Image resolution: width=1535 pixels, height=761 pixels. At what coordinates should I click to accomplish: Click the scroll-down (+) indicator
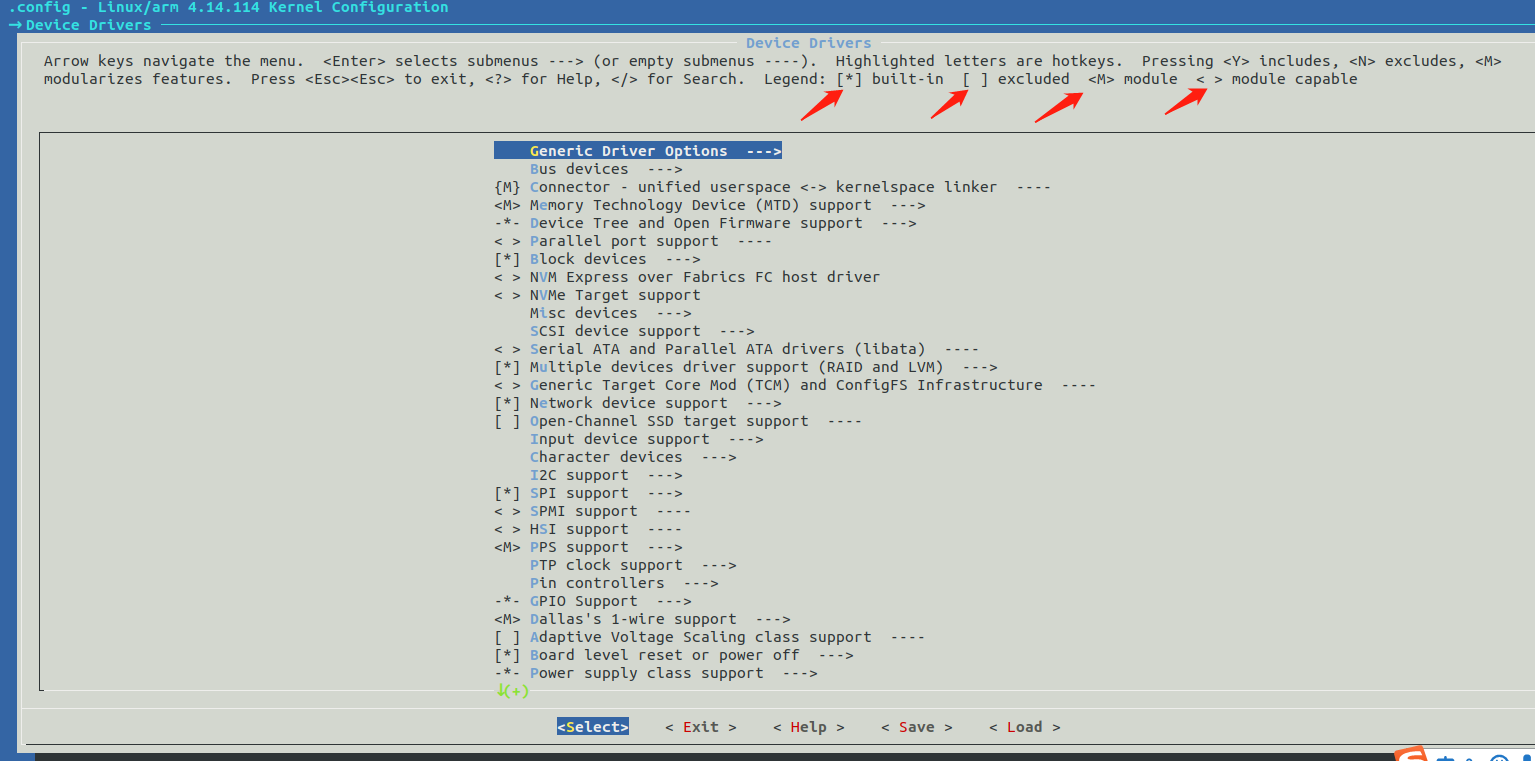512,691
